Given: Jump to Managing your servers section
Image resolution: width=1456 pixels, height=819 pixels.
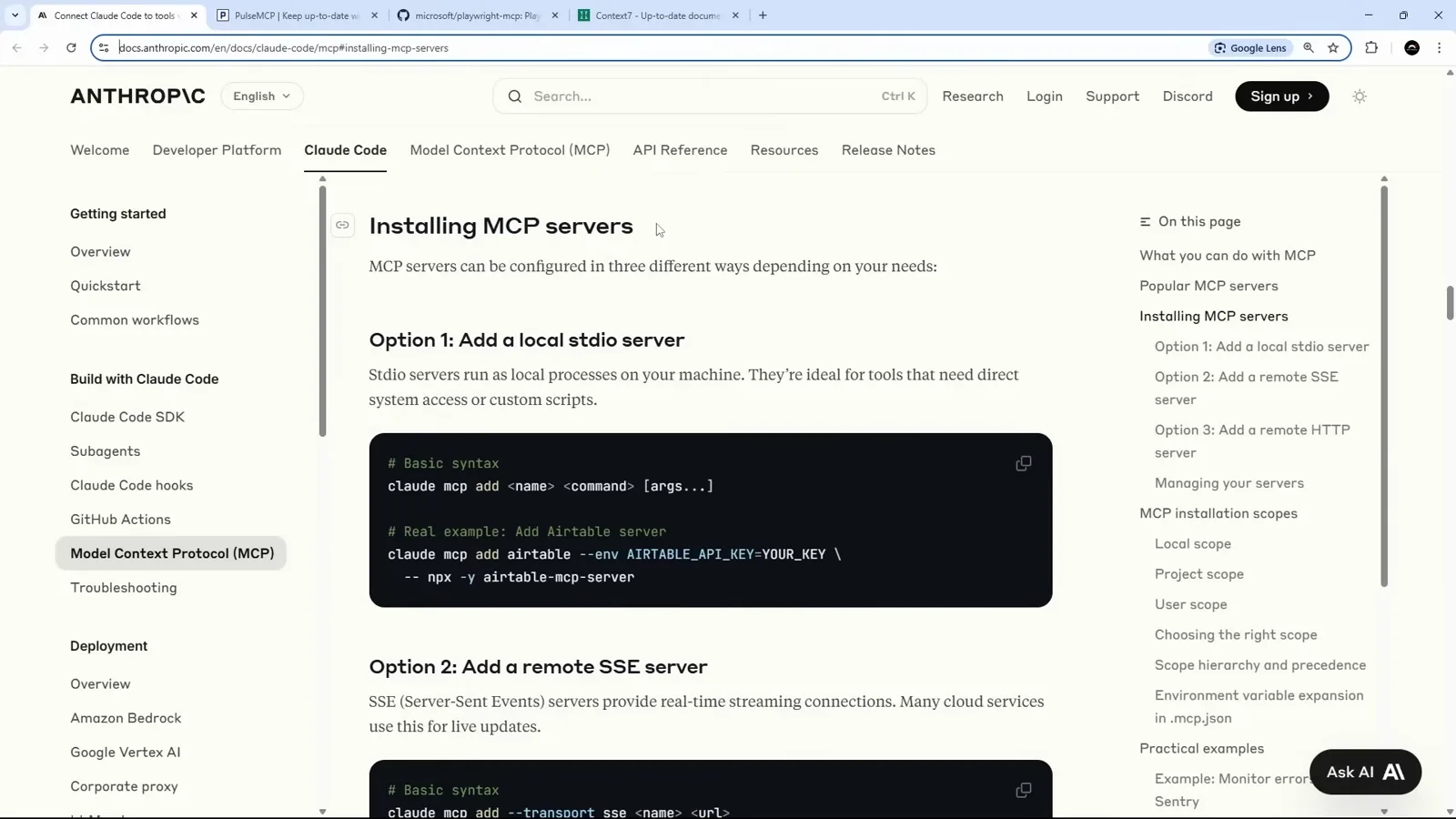Looking at the screenshot, I should pyautogui.click(x=1229, y=483).
